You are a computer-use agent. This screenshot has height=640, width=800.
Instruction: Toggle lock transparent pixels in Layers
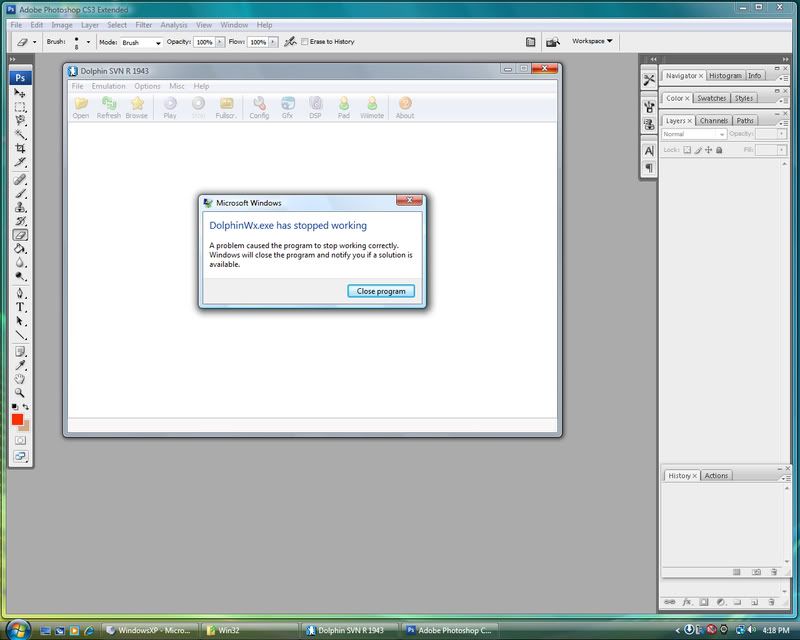687,150
